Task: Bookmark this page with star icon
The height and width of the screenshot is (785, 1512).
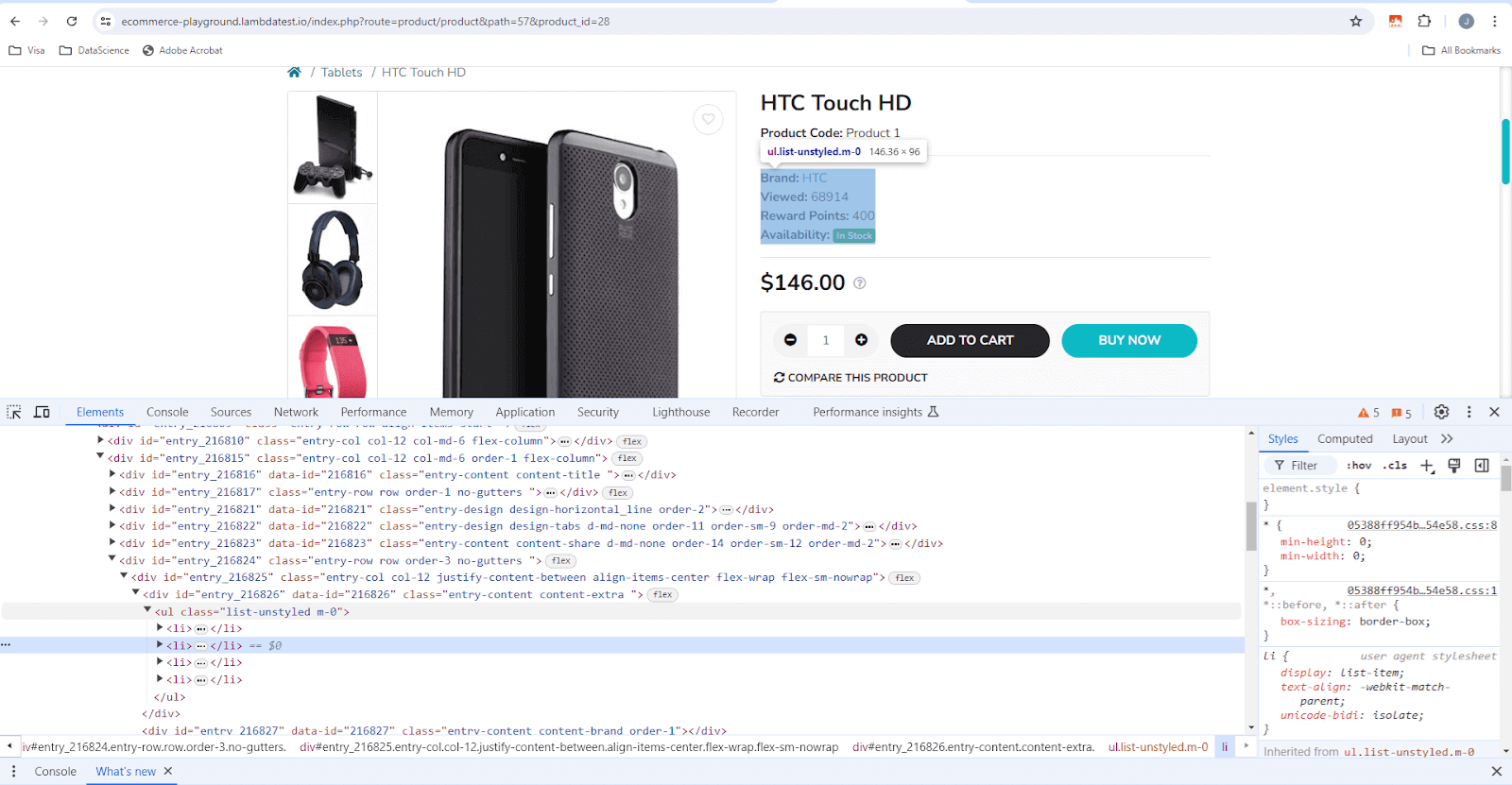Action: [1356, 21]
